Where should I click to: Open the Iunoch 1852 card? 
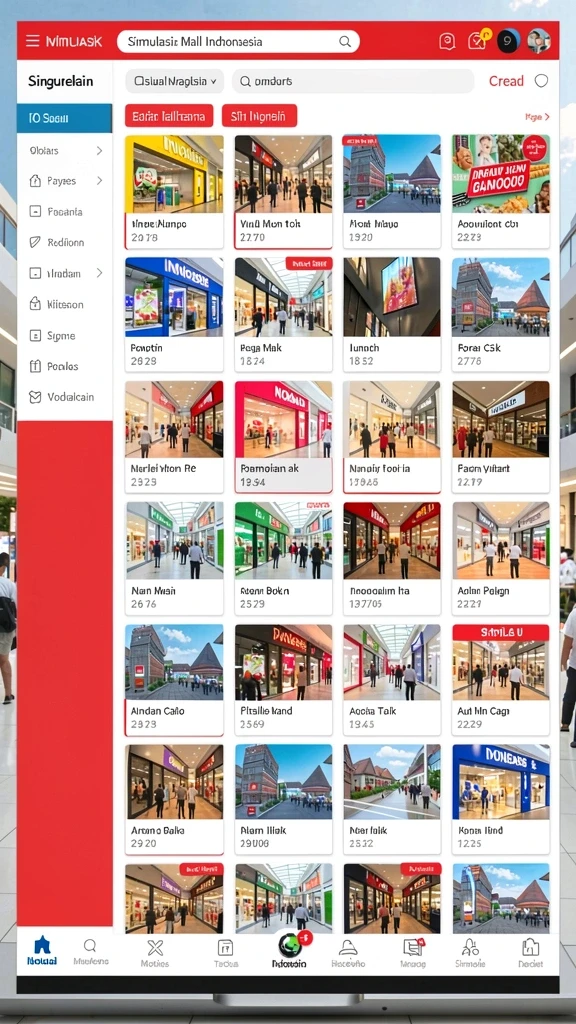pos(392,315)
